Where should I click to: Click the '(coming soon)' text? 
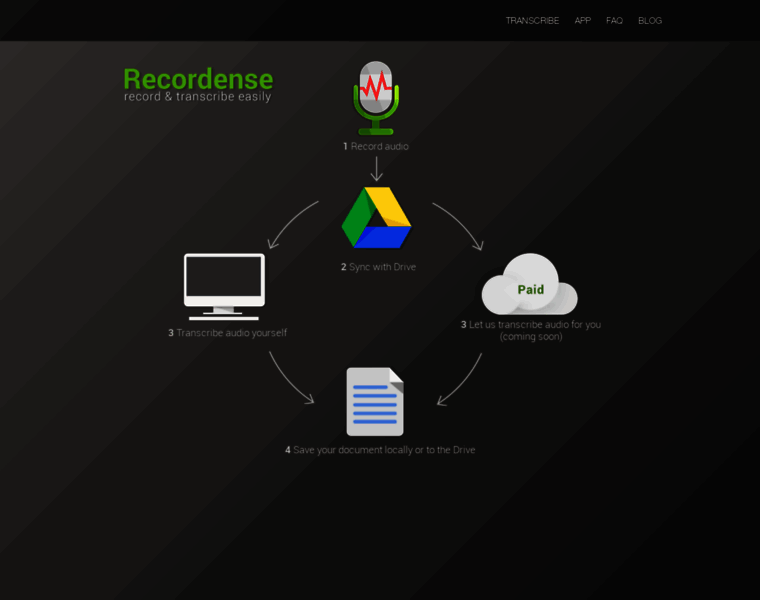(x=531, y=337)
